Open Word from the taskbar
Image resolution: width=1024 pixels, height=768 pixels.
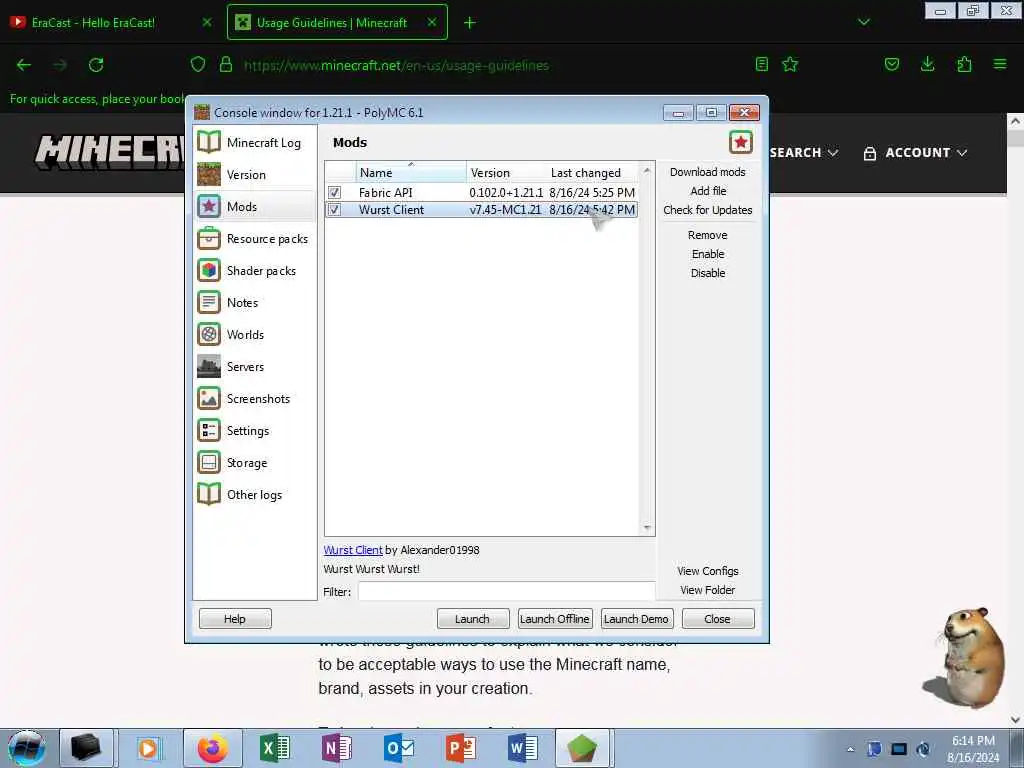[x=522, y=748]
